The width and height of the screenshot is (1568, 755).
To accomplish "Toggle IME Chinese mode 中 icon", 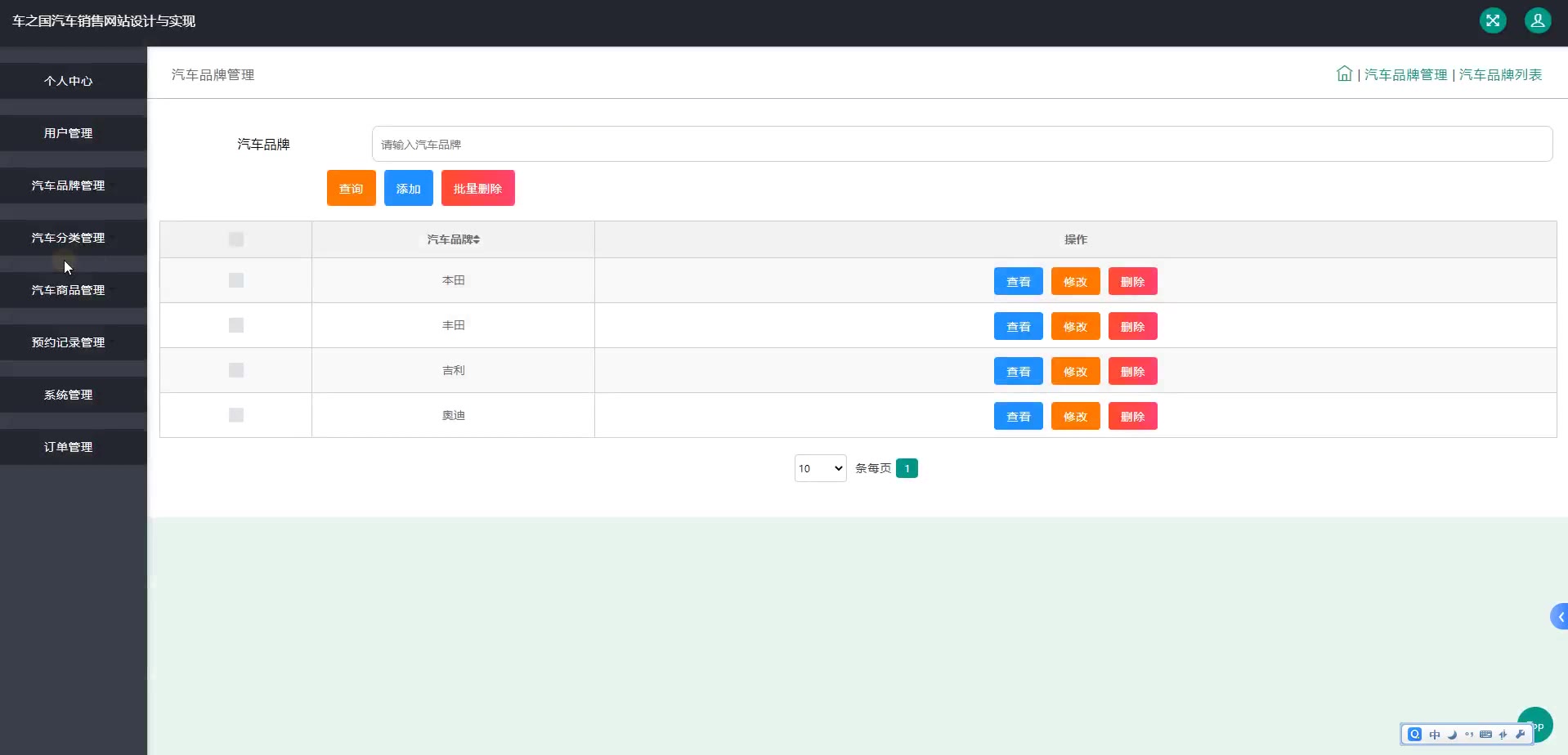I will point(1435,735).
